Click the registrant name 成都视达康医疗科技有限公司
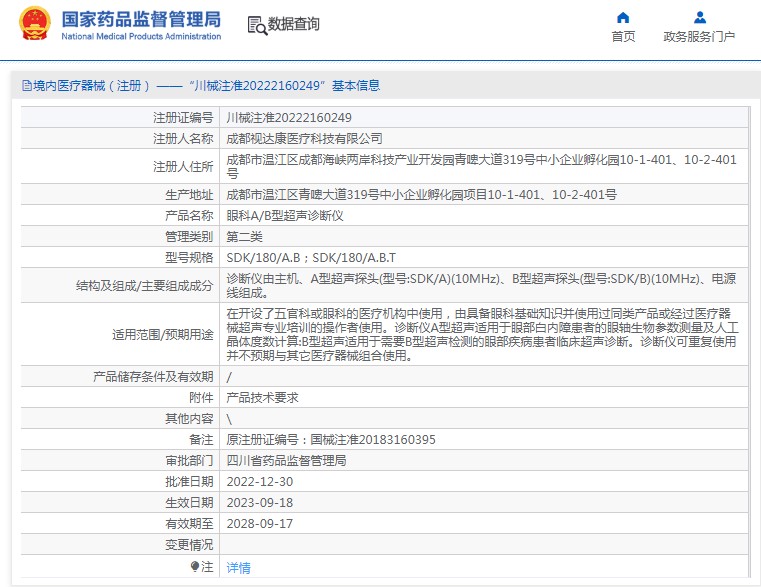 (x=304, y=138)
